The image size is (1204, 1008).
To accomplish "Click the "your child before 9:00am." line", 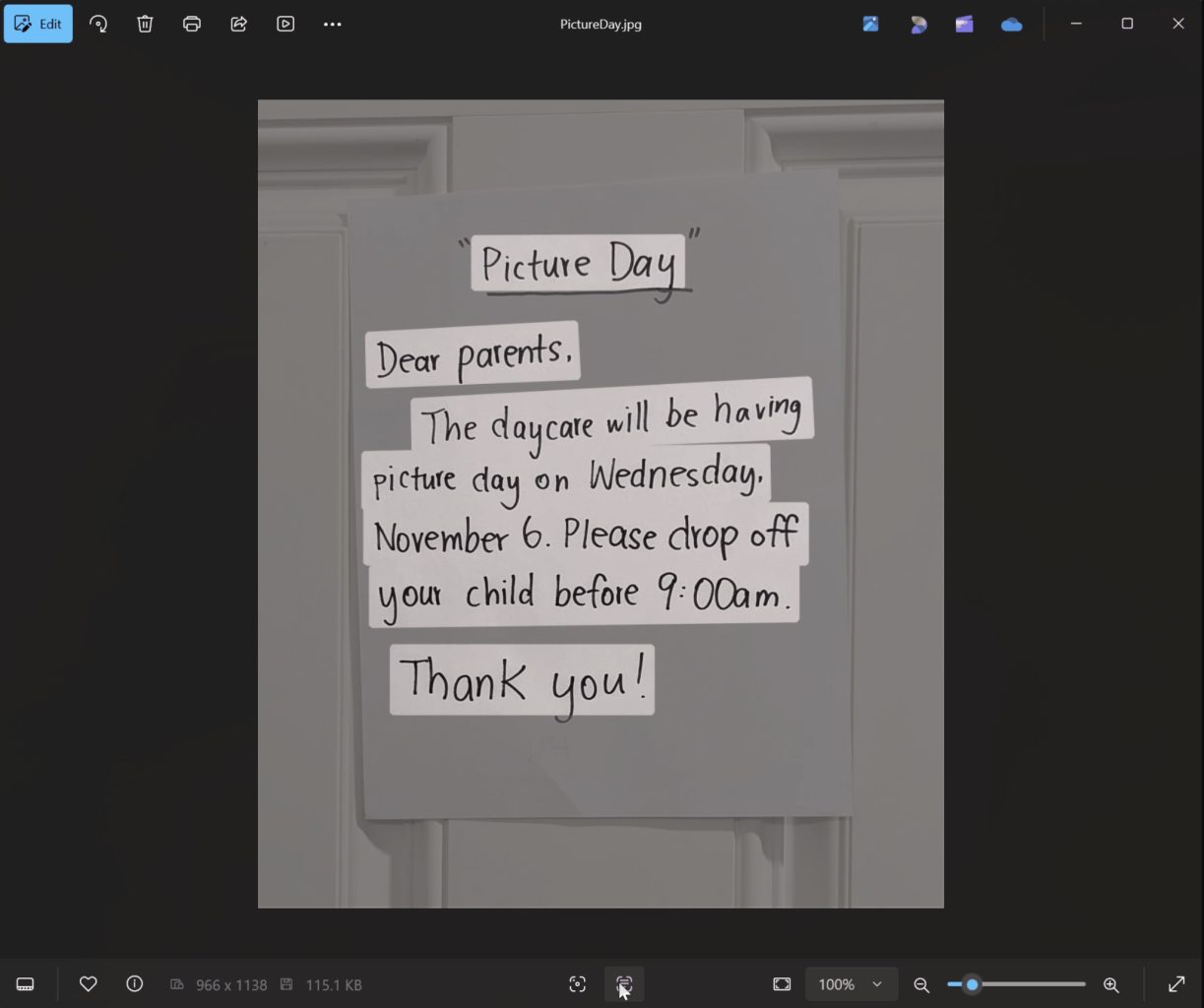I will pos(584,595).
